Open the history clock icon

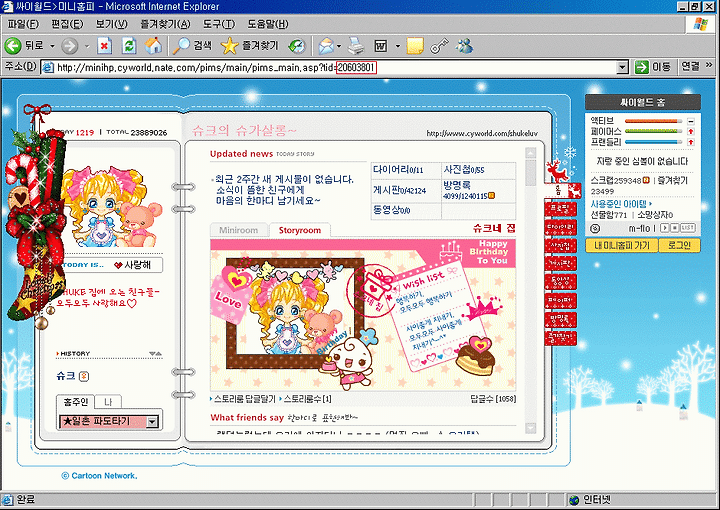[297, 46]
